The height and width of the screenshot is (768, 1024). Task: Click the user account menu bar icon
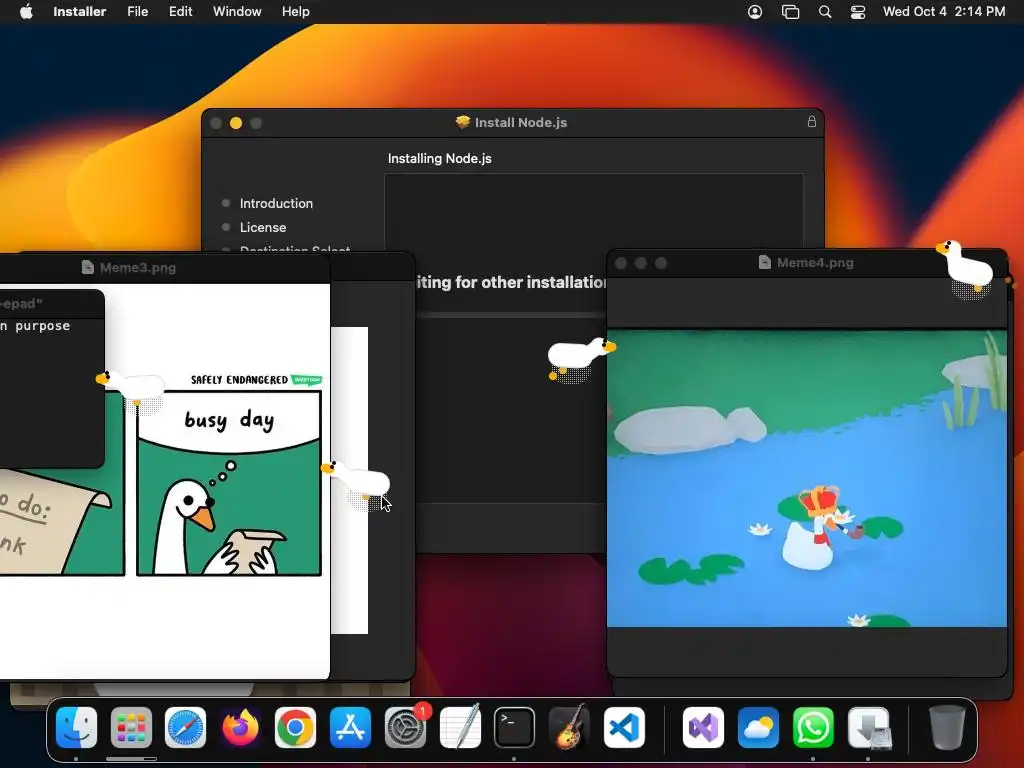point(755,12)
